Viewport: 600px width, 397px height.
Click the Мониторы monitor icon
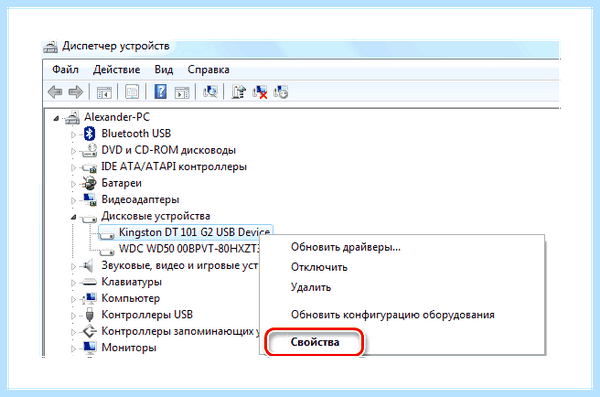[90, 348]
